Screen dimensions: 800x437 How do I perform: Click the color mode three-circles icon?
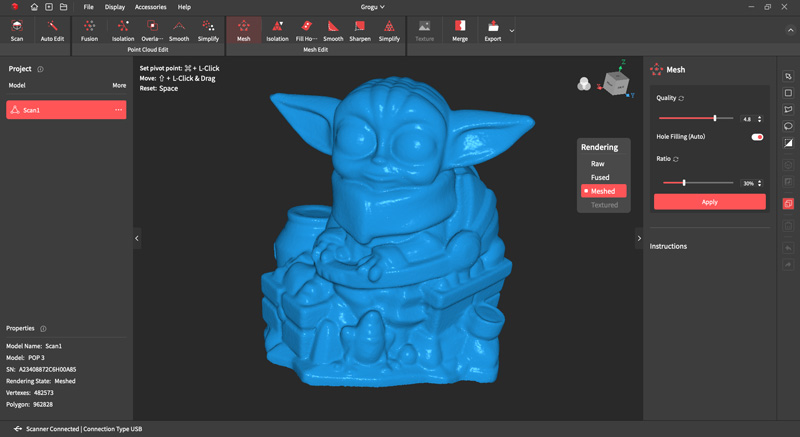point(584,84)
